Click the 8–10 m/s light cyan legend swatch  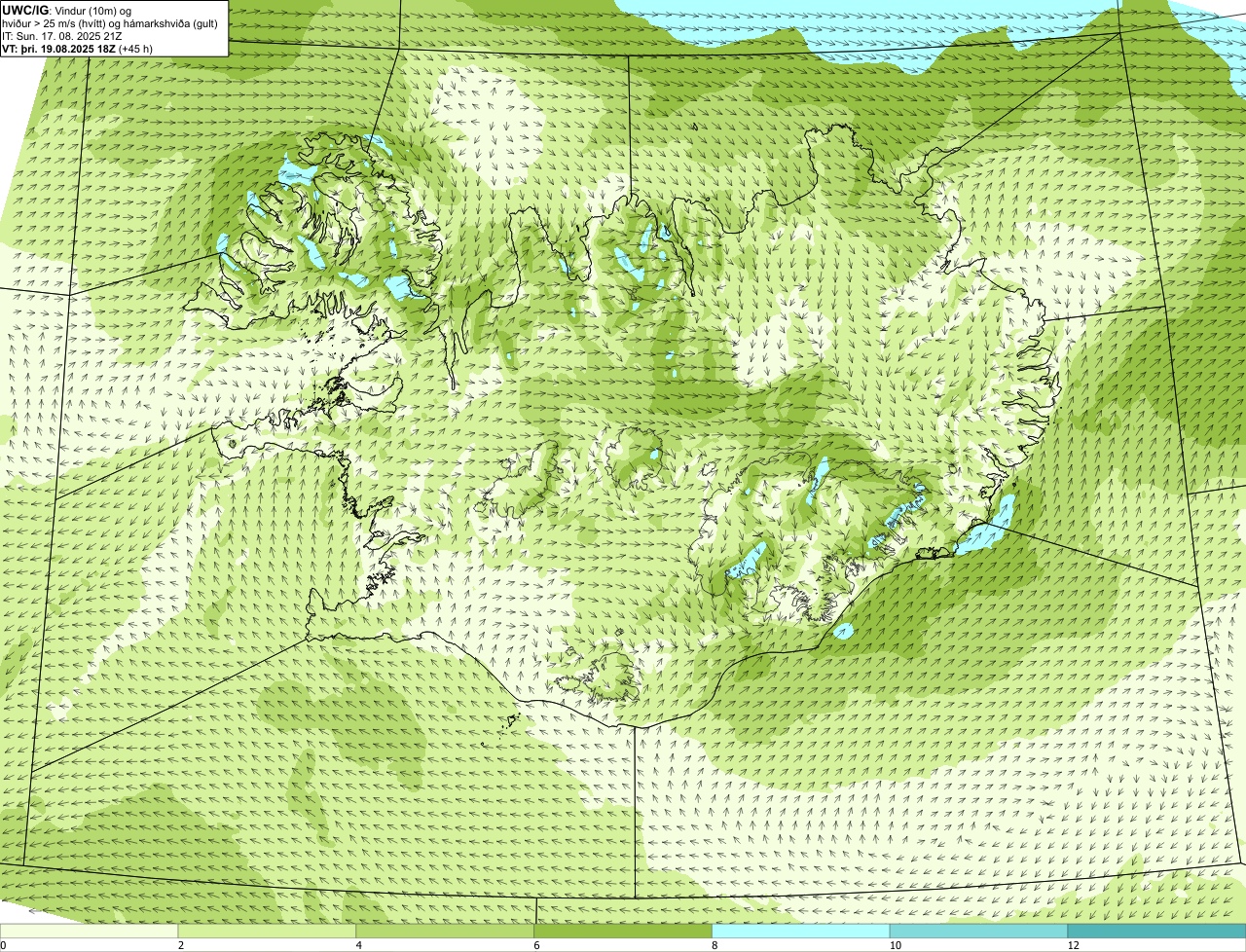click(x=802, y=932)
